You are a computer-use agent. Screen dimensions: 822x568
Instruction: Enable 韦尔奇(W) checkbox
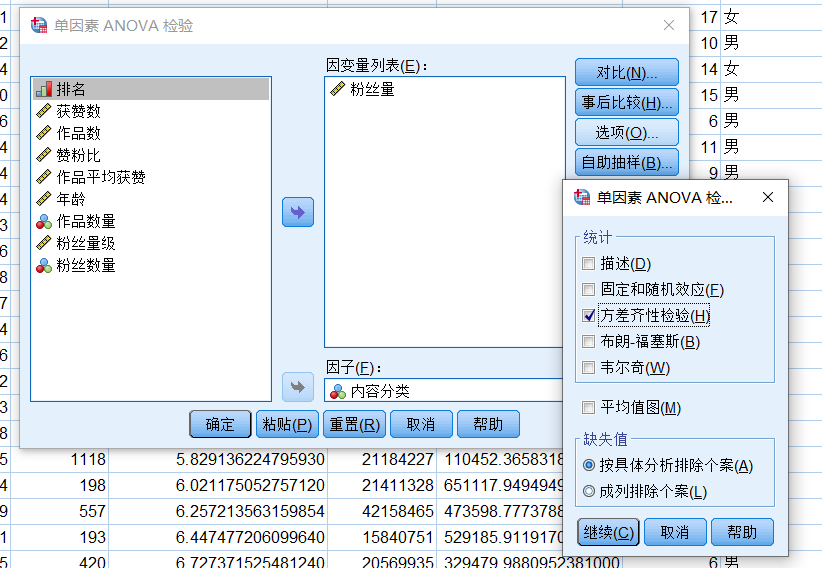pyautogui.click(x=589, y=368)
